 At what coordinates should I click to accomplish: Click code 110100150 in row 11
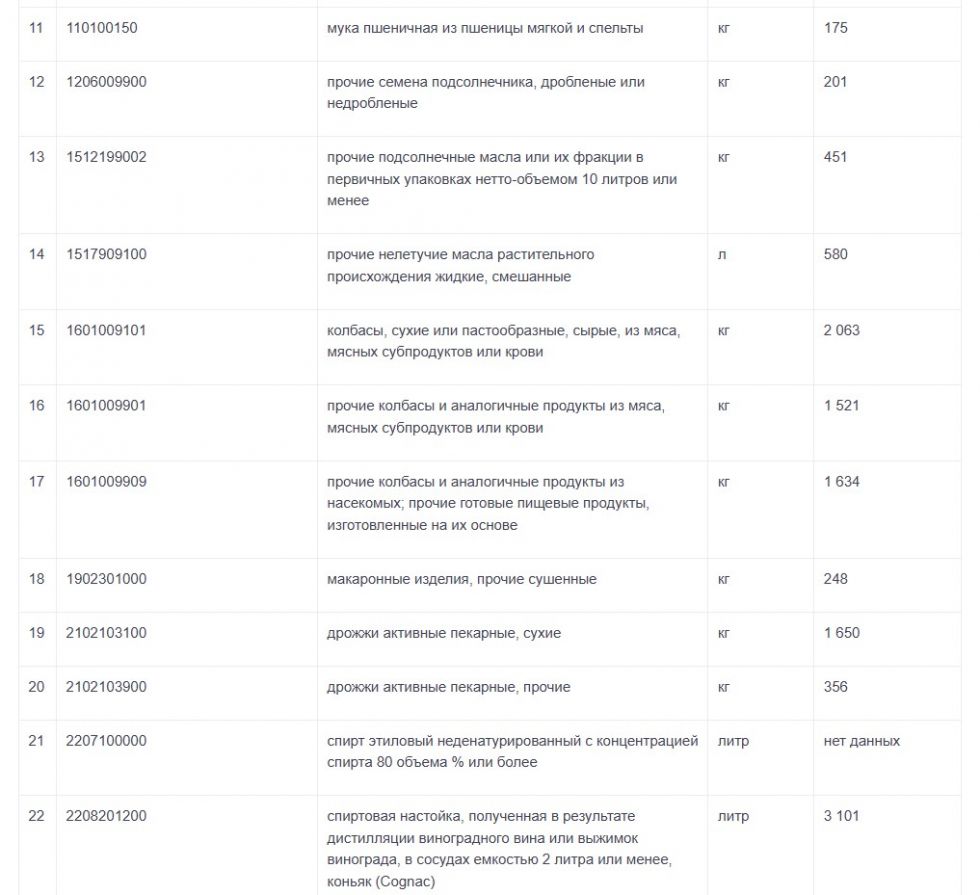102,28
